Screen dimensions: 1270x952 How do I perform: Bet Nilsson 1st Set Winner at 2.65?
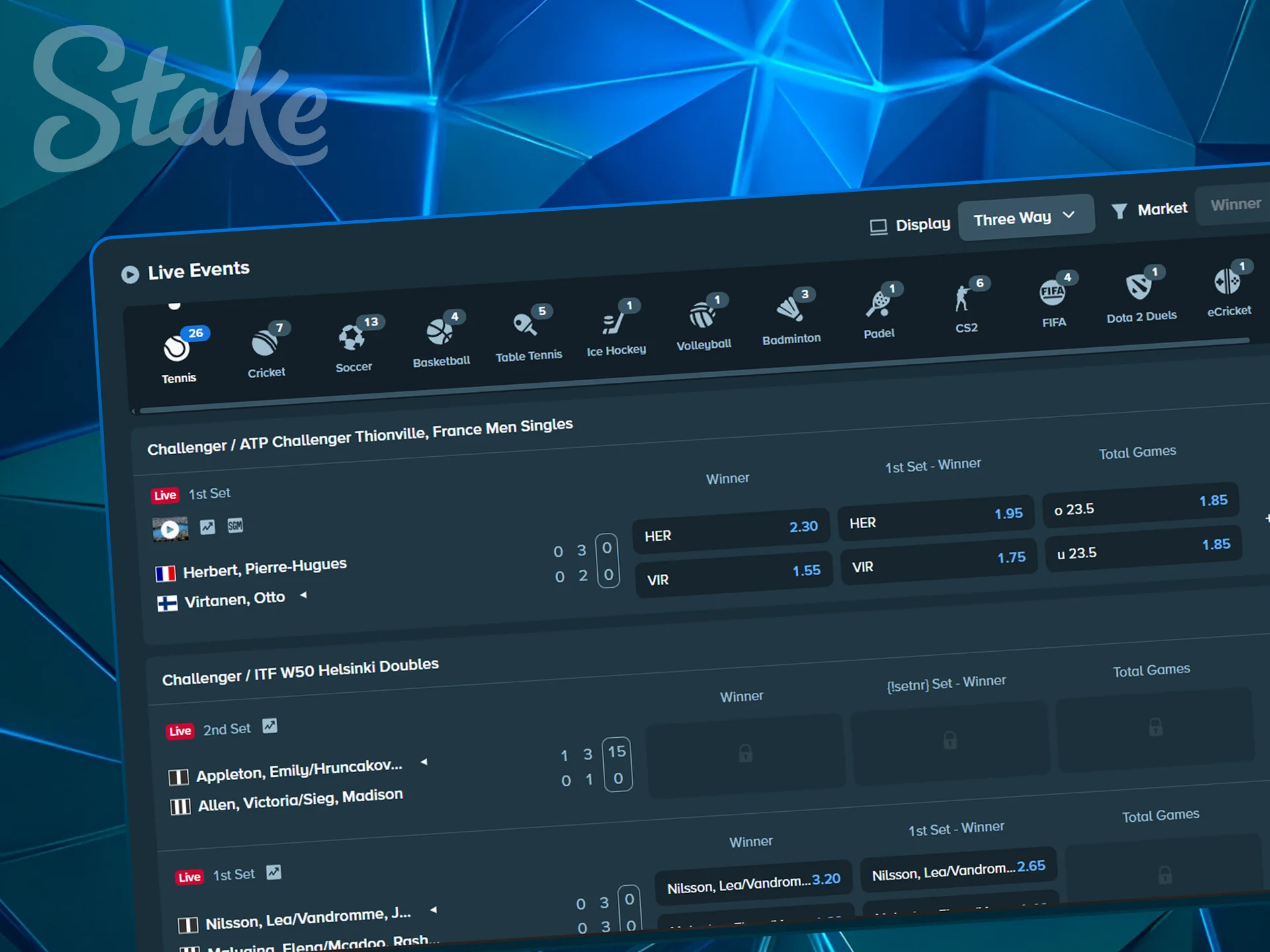point(958,870)
